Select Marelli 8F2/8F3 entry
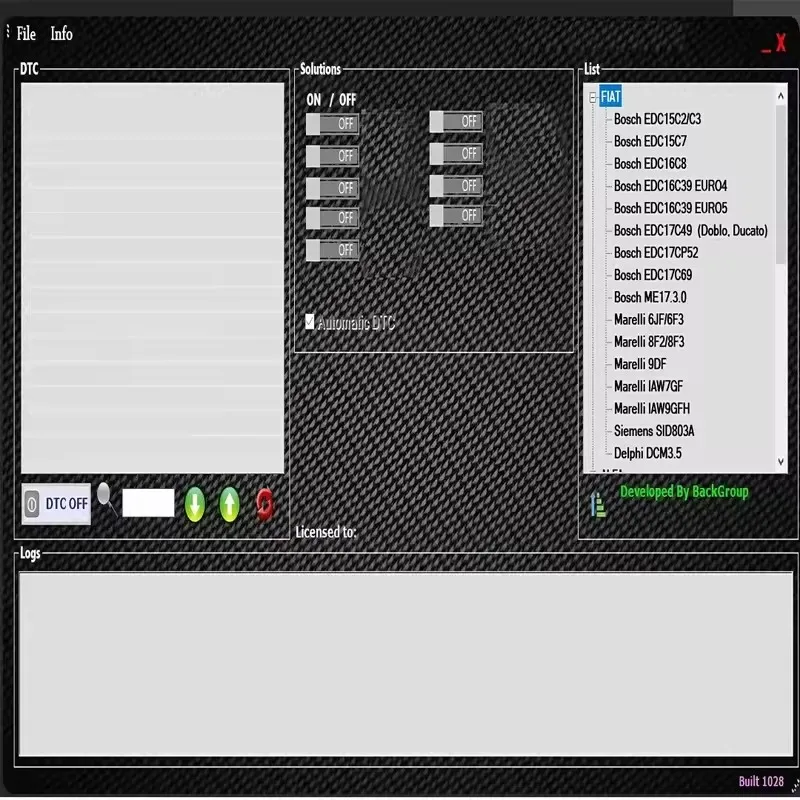 click(x=649, y=342)
